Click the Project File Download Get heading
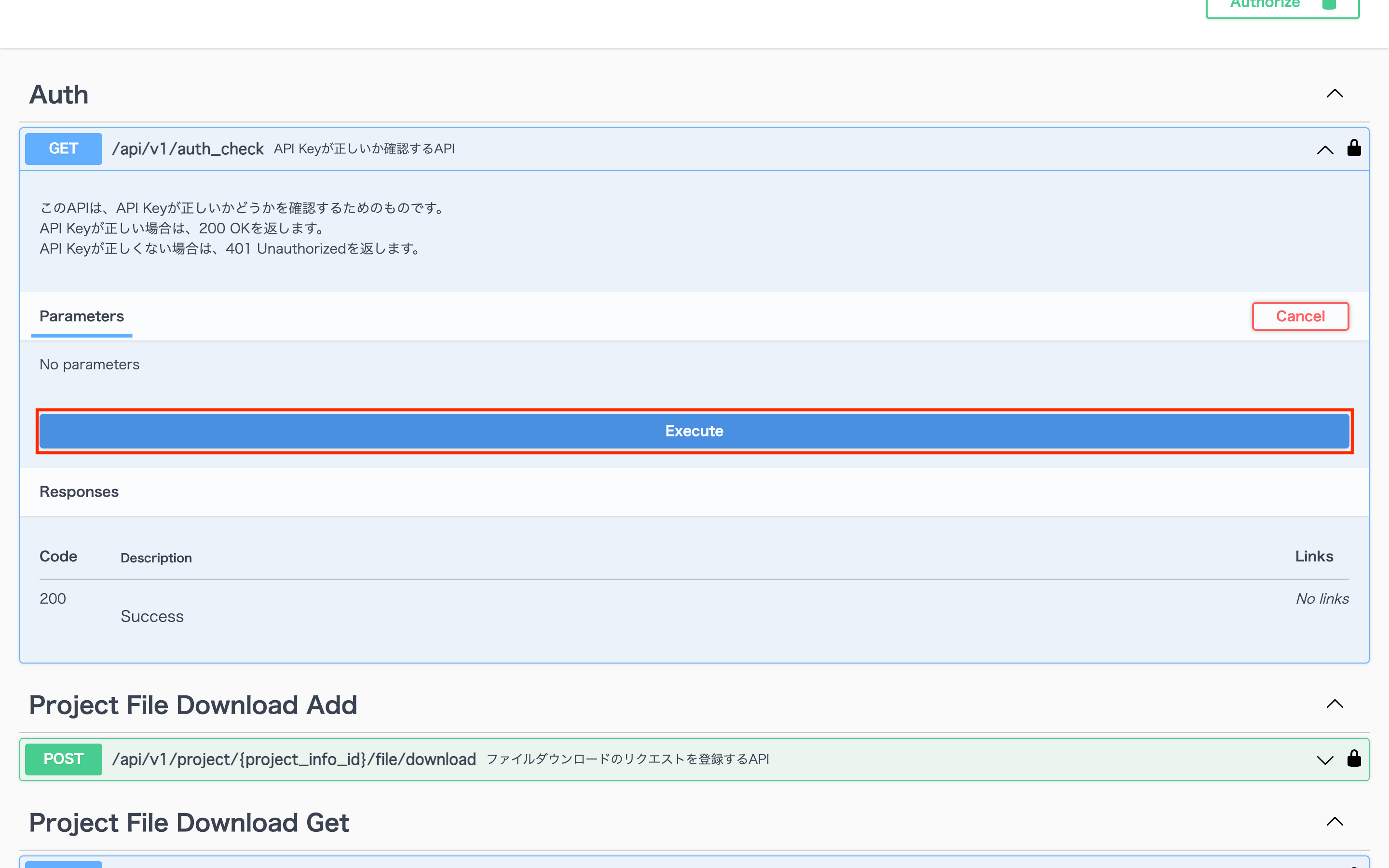1389x868 pixels. point(189,823)
